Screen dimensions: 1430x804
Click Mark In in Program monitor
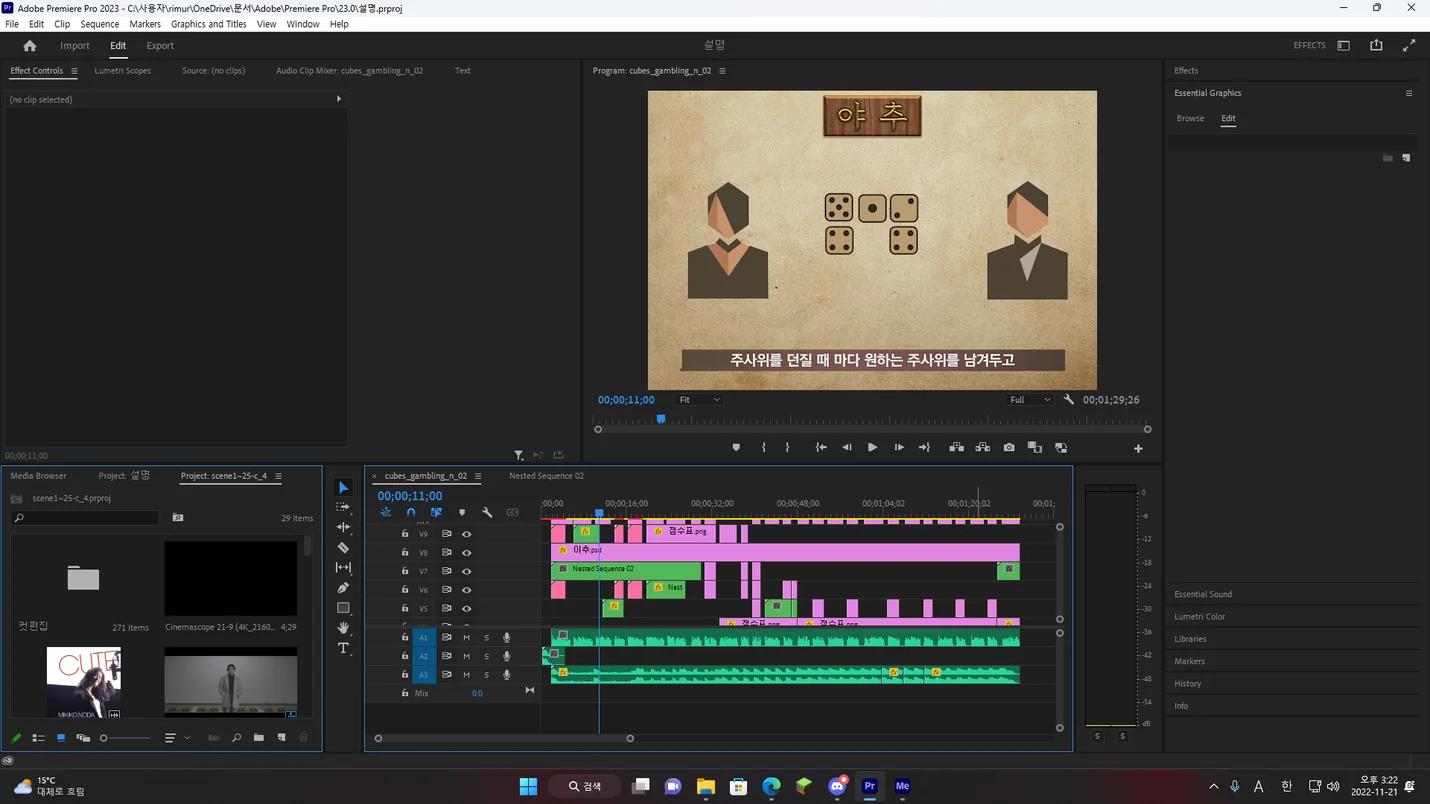(763, 447)
